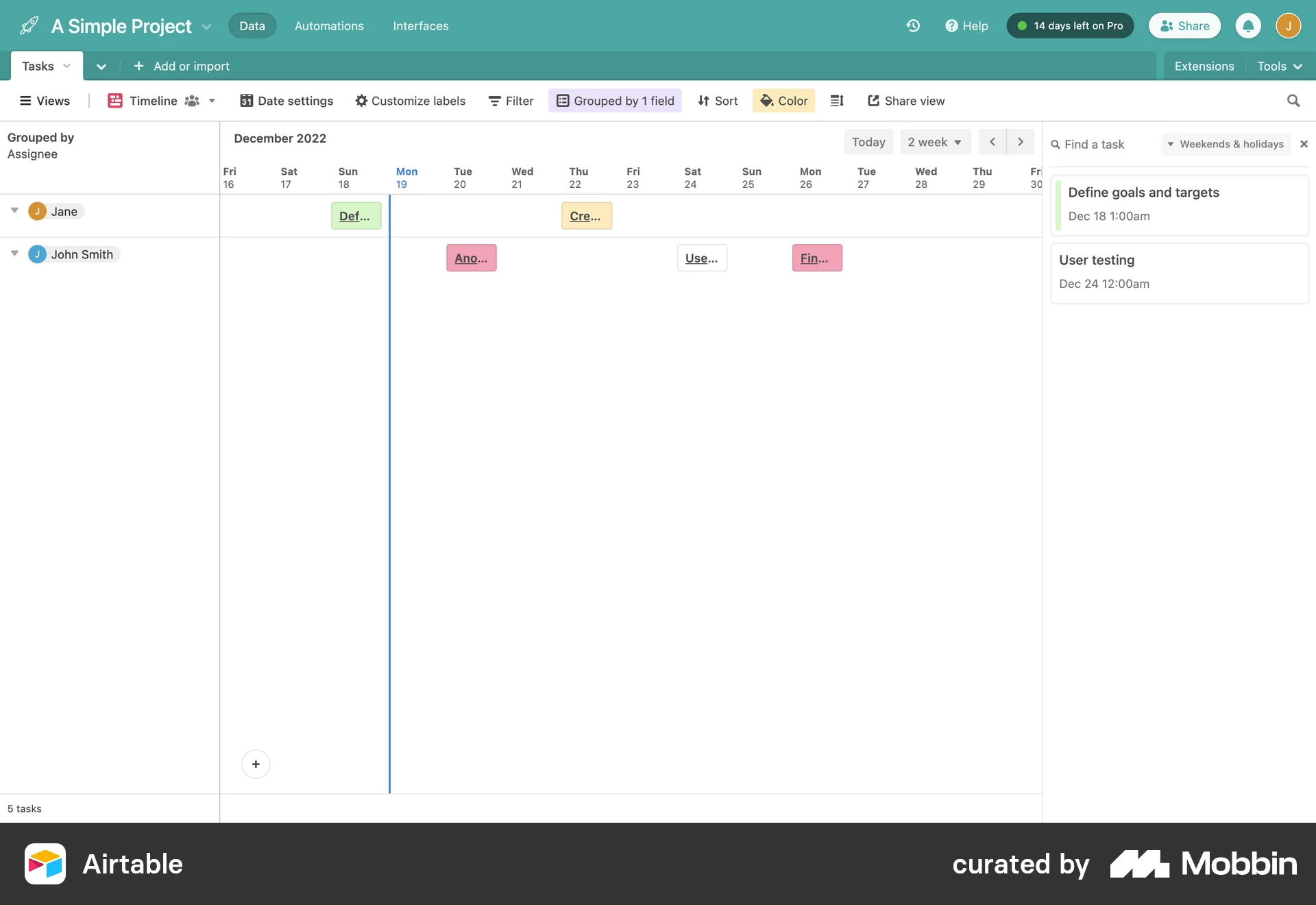Click the search magnifier icon in toolbar
Viewport: 1316px width, 905px height.
pos(1293,101)
